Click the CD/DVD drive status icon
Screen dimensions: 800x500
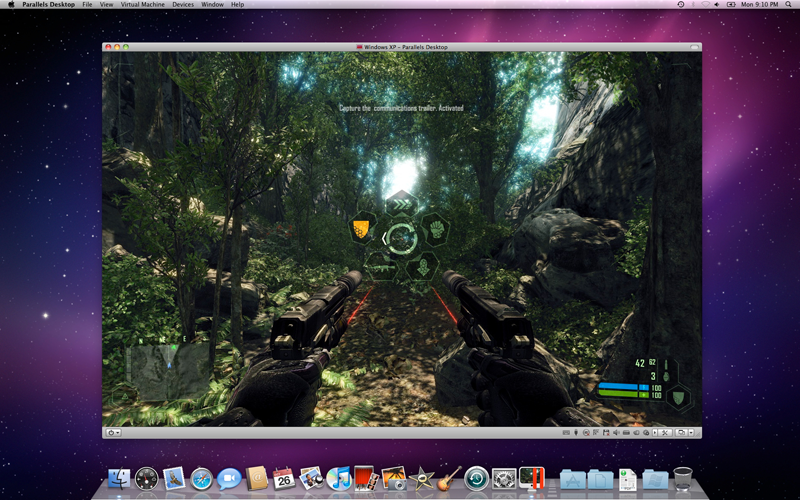tap(586, 433)
